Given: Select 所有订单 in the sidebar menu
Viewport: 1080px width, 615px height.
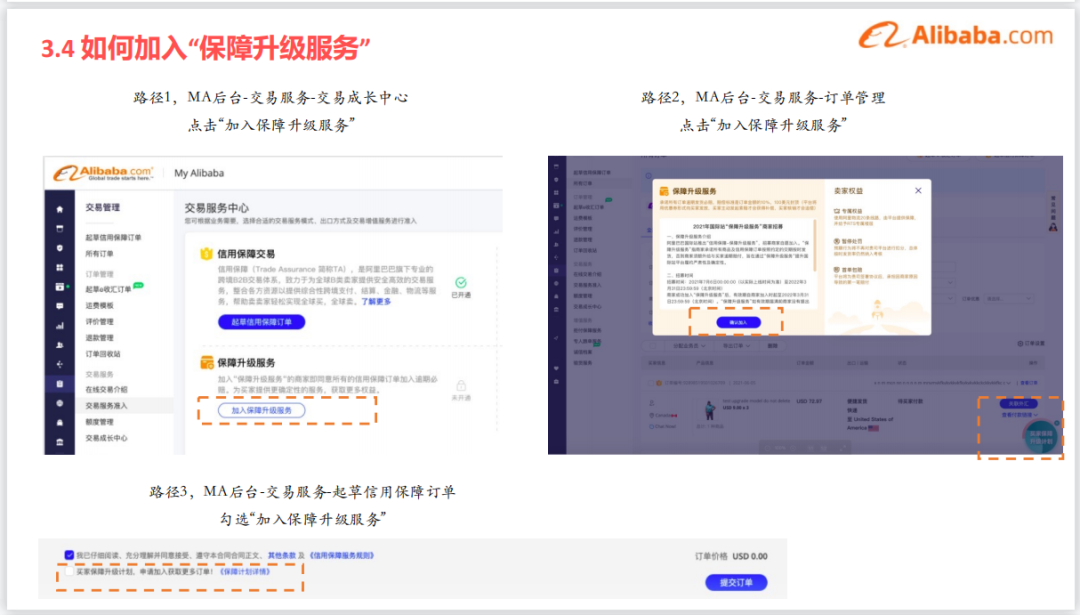Looking at the screenshot, I should pyautogui.click(x=97, y=254).
